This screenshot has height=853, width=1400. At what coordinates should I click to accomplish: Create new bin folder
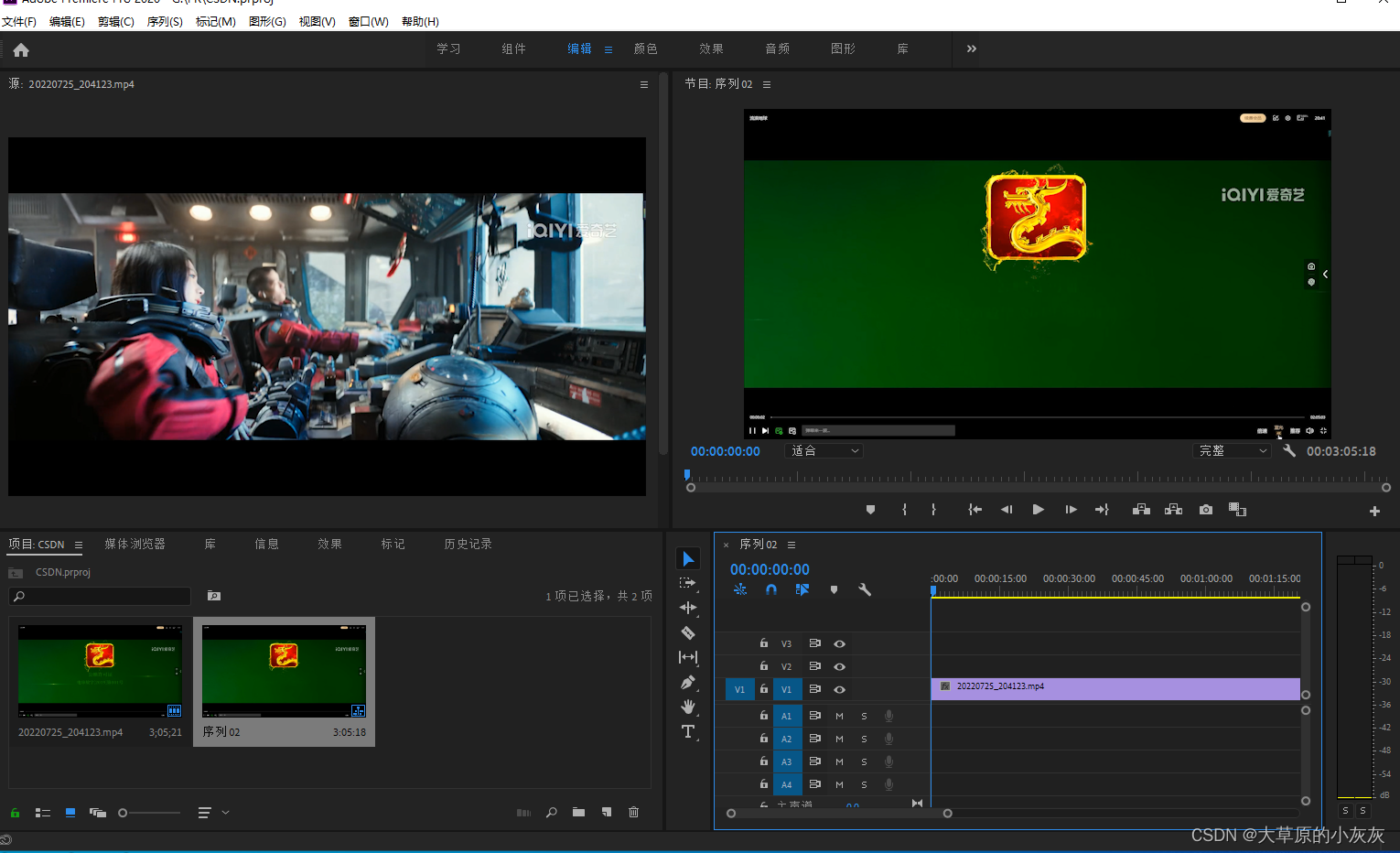pos(578,813)
